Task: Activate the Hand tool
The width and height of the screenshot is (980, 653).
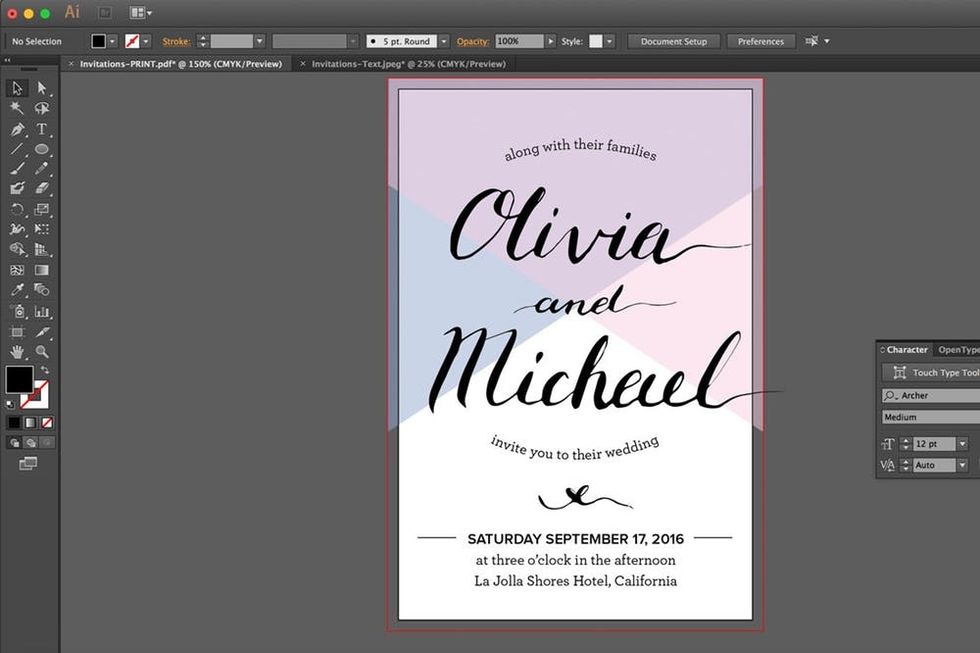Action: [x=17, y=352]
